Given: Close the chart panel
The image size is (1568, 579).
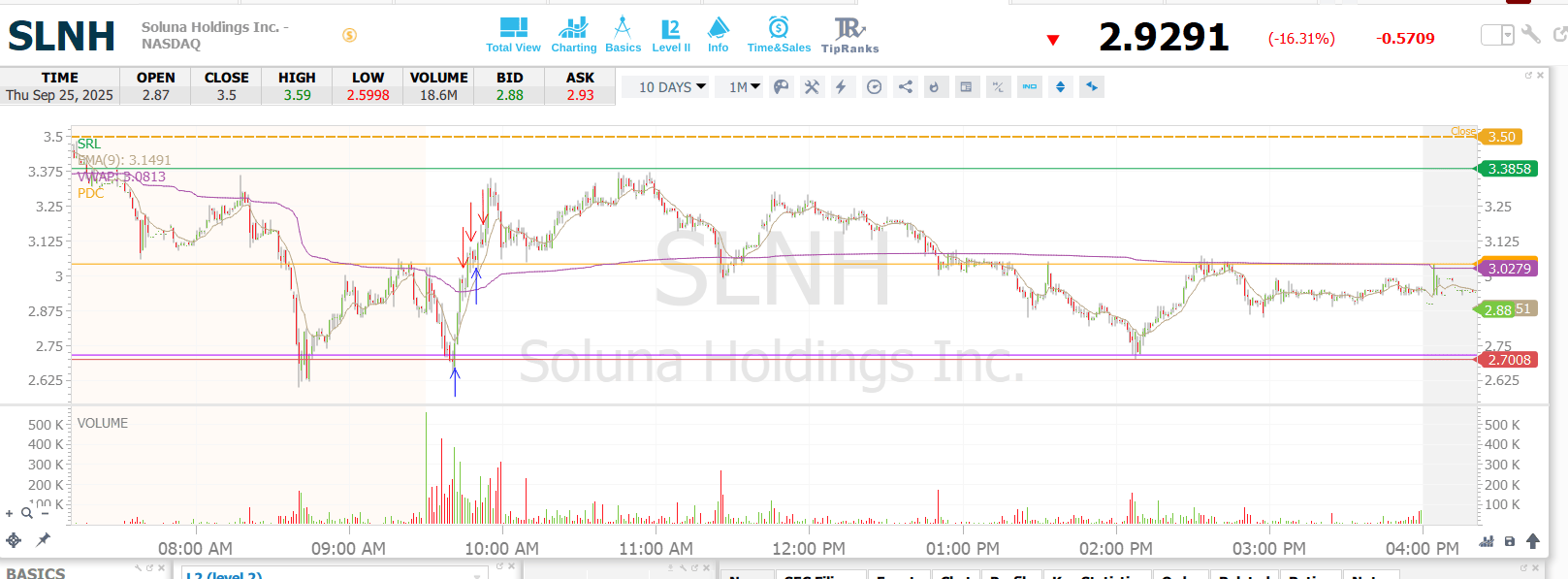Looking at the screenshot, I should [1541, 75].
